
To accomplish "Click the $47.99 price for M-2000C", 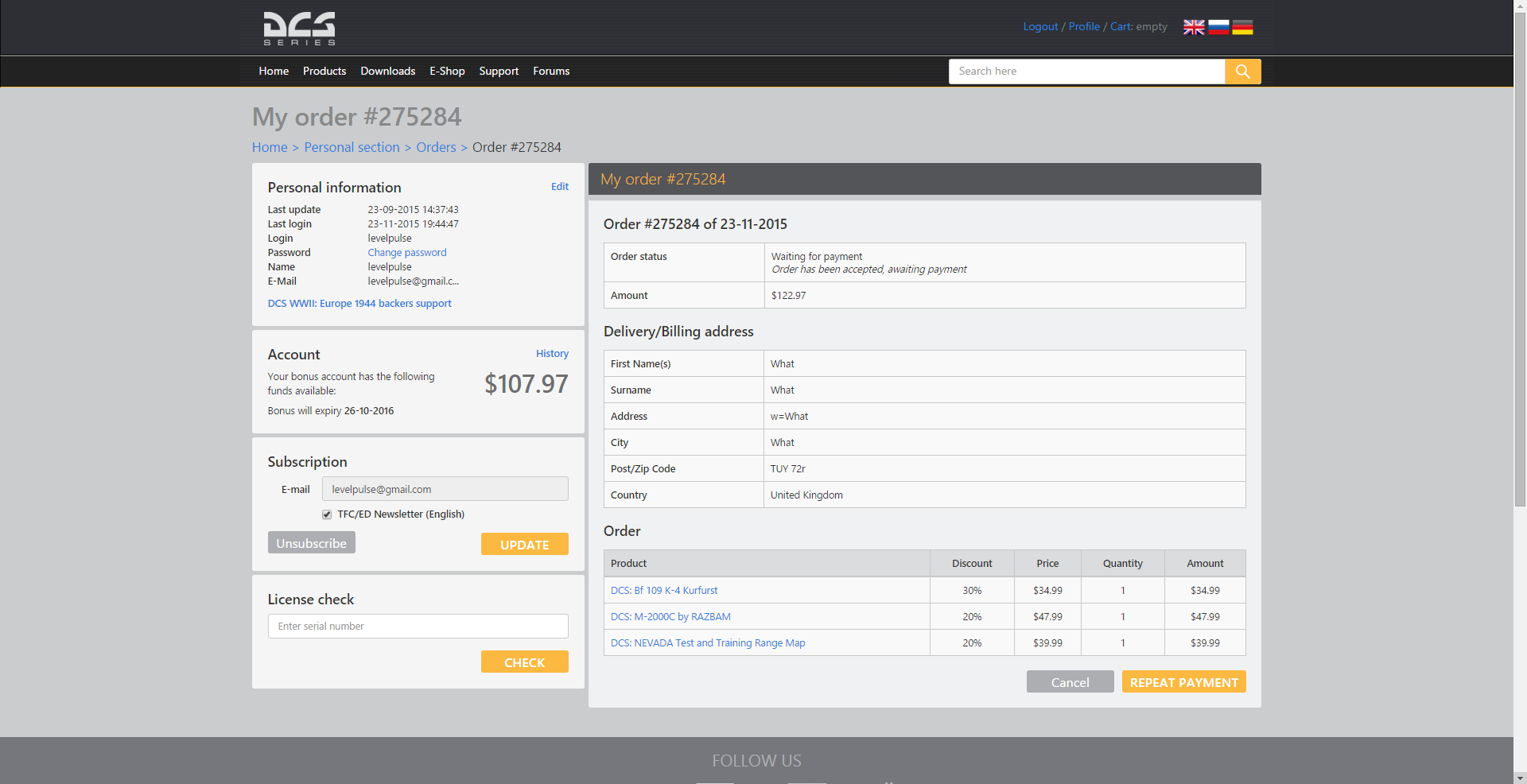I will tap(1047, 617).
